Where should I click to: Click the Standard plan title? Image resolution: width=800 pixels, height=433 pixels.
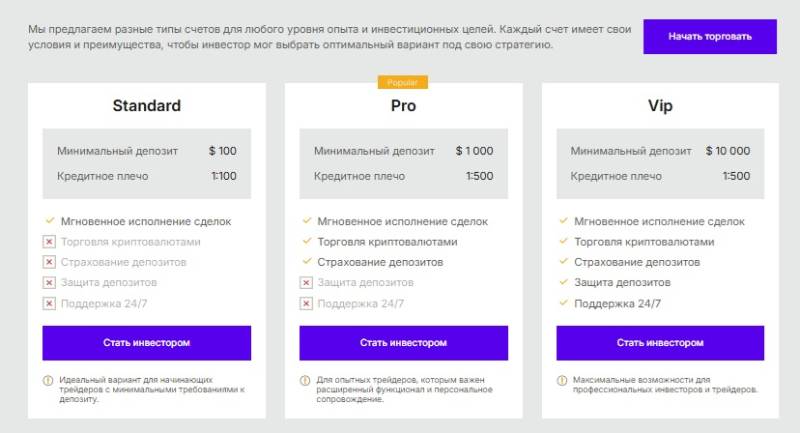tap(146, 106)
